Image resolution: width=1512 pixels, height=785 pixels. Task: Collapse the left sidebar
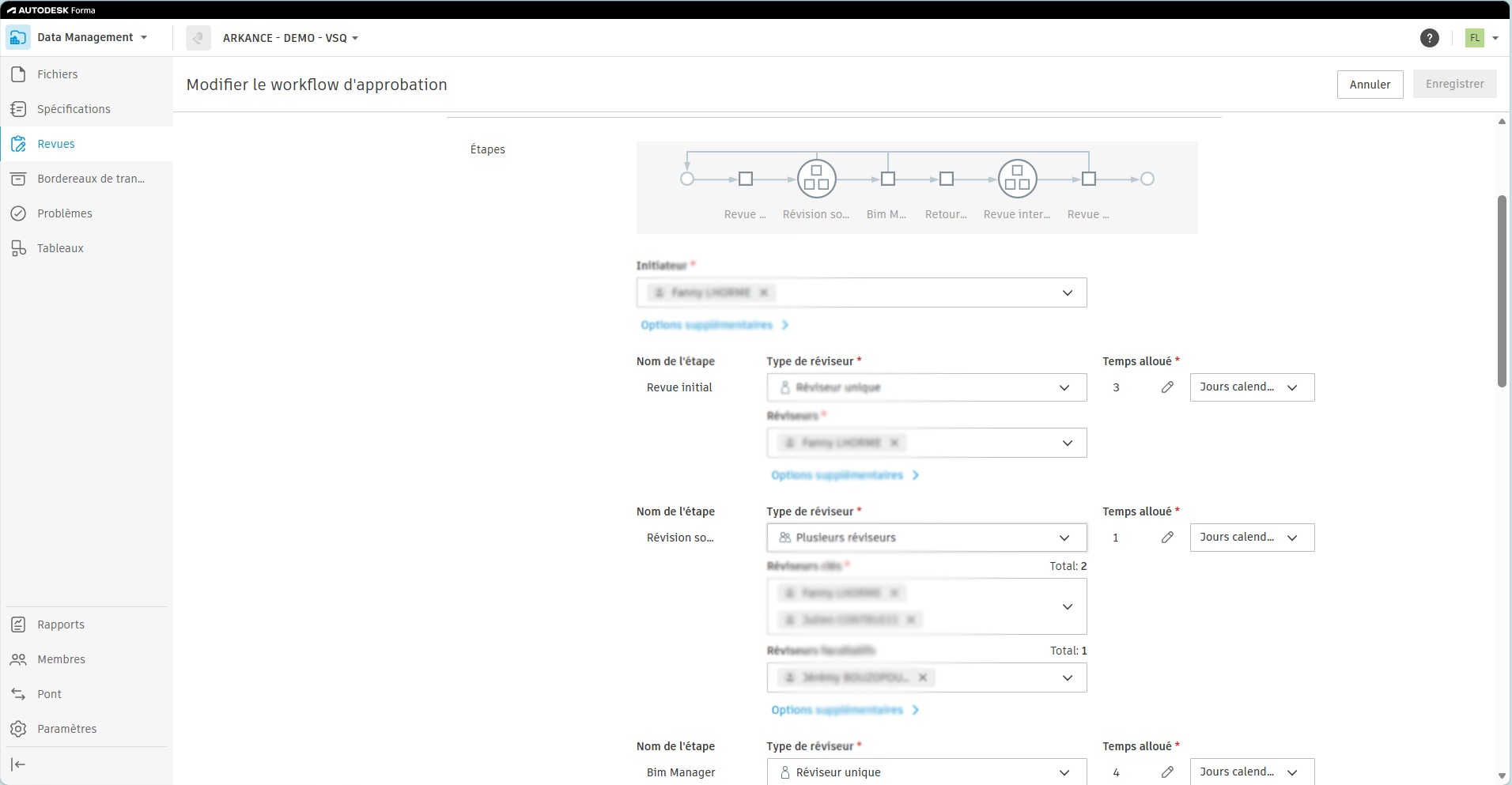click(18, 764)
